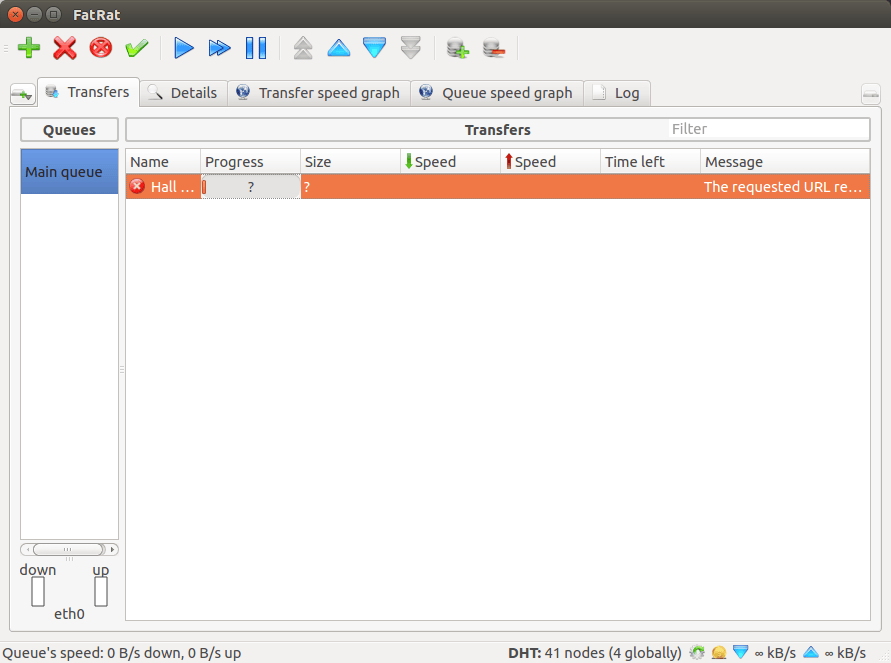Click the blue play resume transfer icon
891x663 pixels.
pos(183,48)
